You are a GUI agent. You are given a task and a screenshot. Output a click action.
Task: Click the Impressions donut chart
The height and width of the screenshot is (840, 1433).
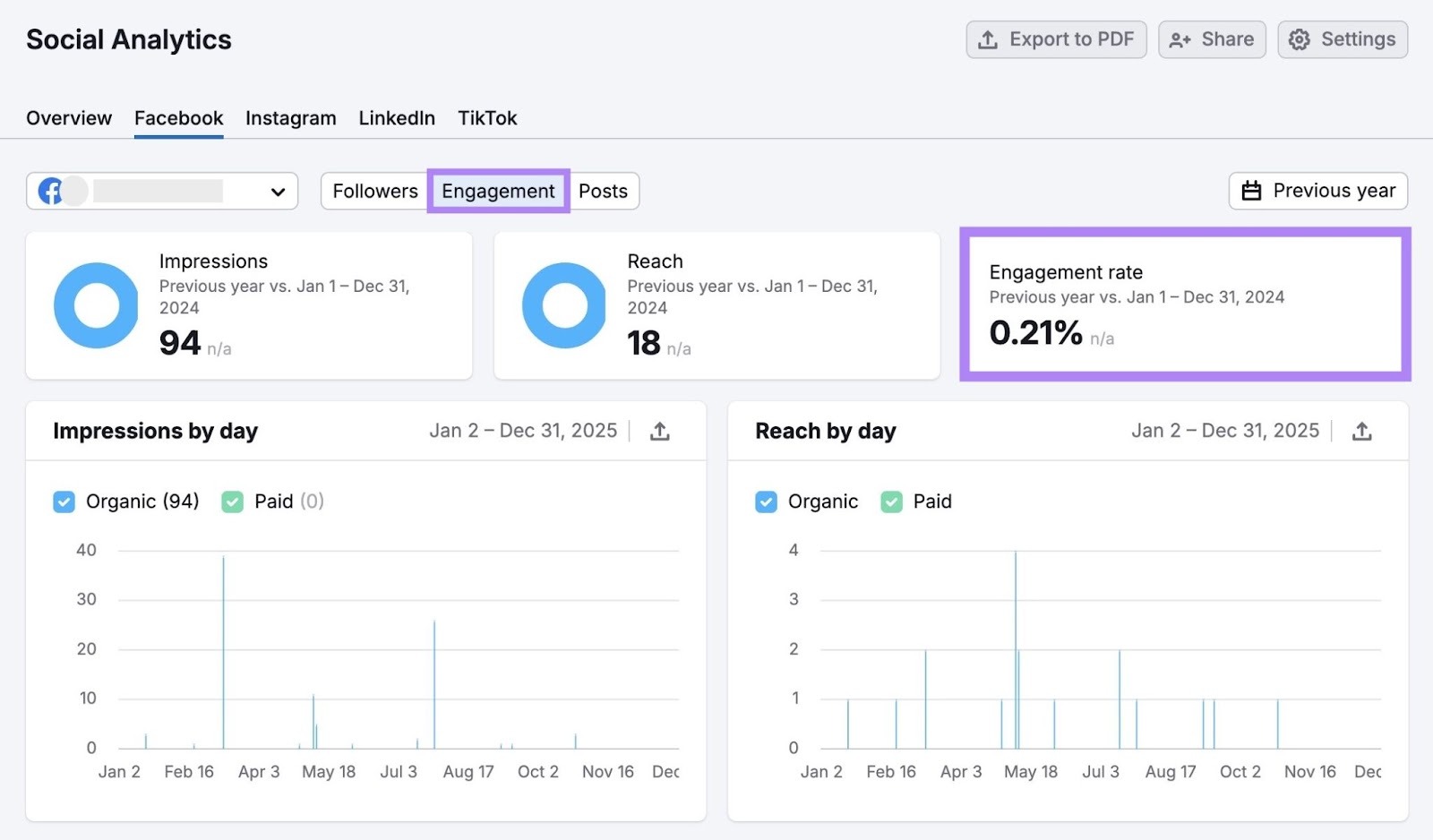[95, 304]
